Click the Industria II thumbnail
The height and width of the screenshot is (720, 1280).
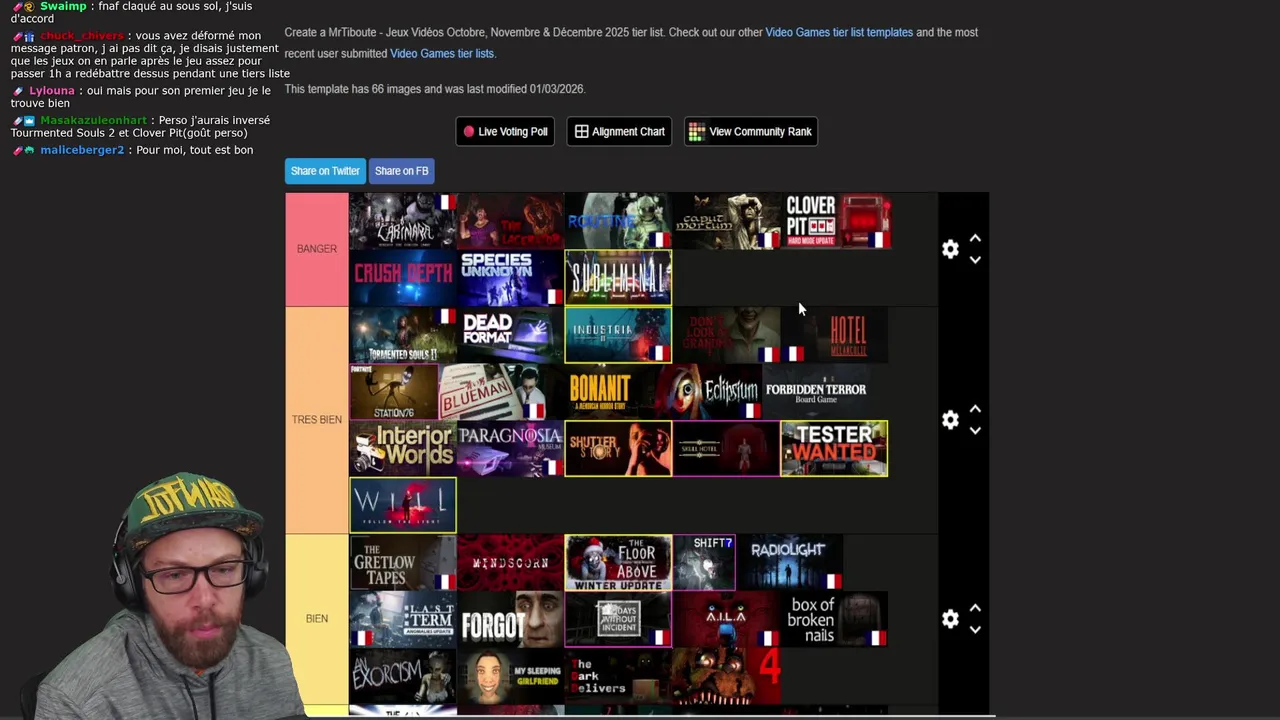pos(618,335)
